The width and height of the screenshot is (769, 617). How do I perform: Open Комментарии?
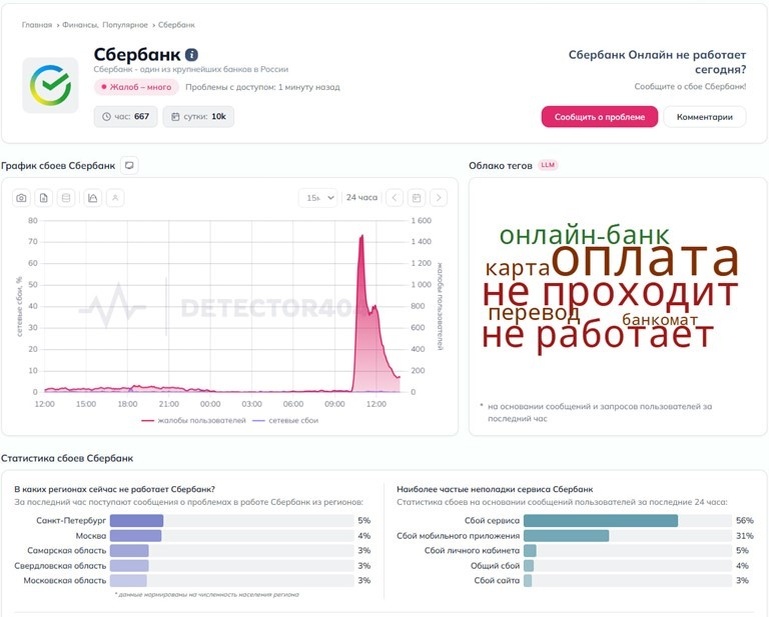coord(704,117)
